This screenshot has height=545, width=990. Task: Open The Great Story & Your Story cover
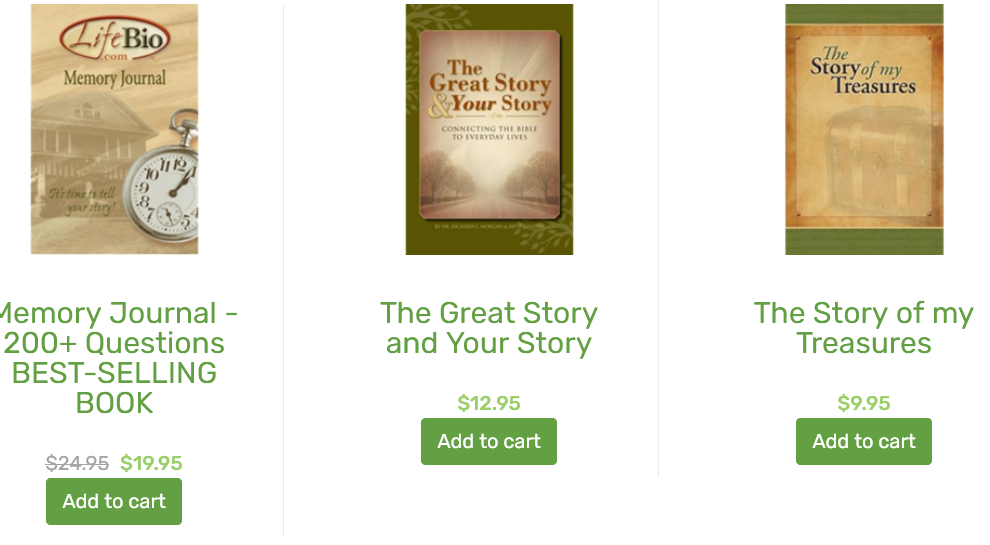[x=489, y=129]
